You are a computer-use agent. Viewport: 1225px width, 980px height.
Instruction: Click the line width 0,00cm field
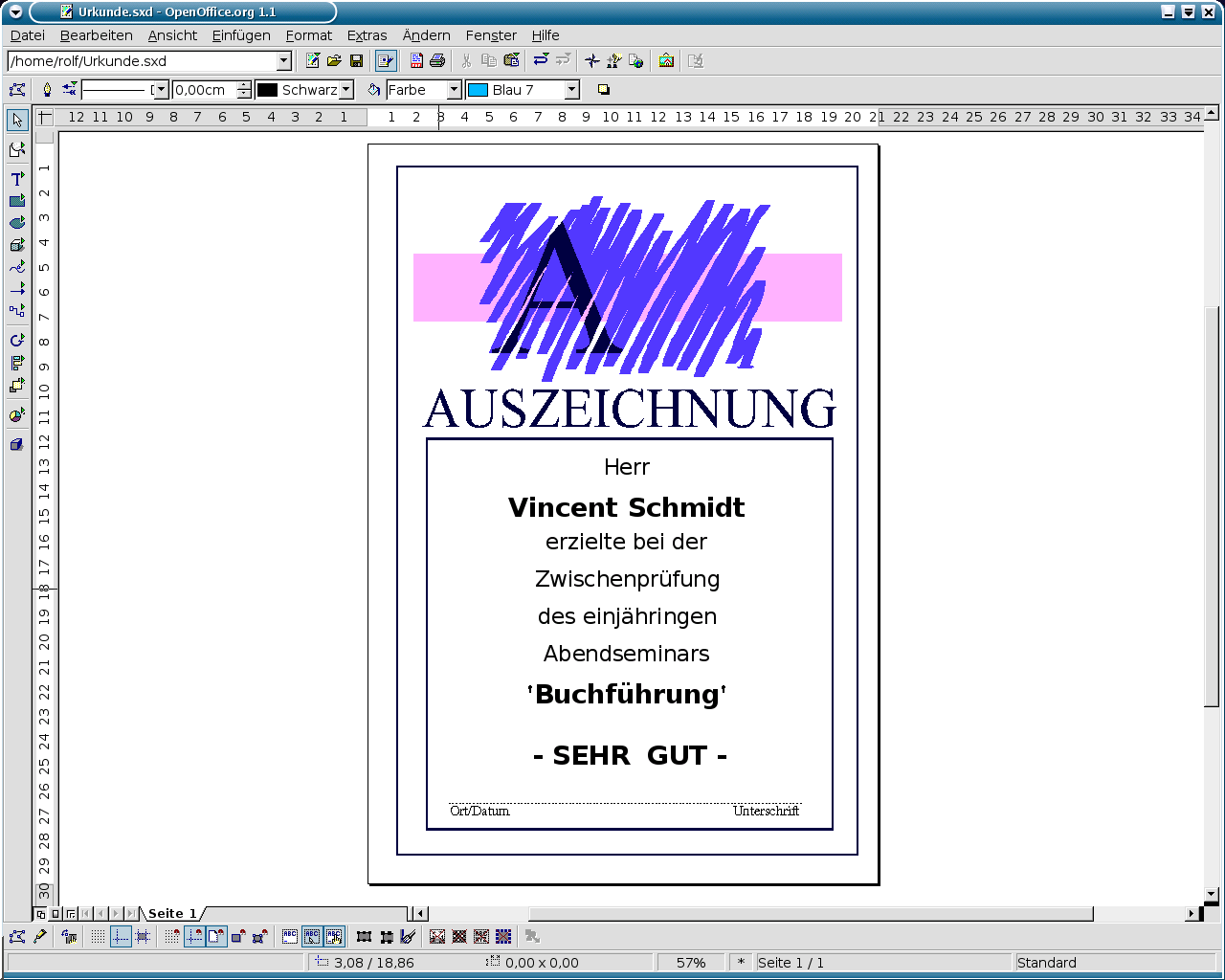[204, 90]
